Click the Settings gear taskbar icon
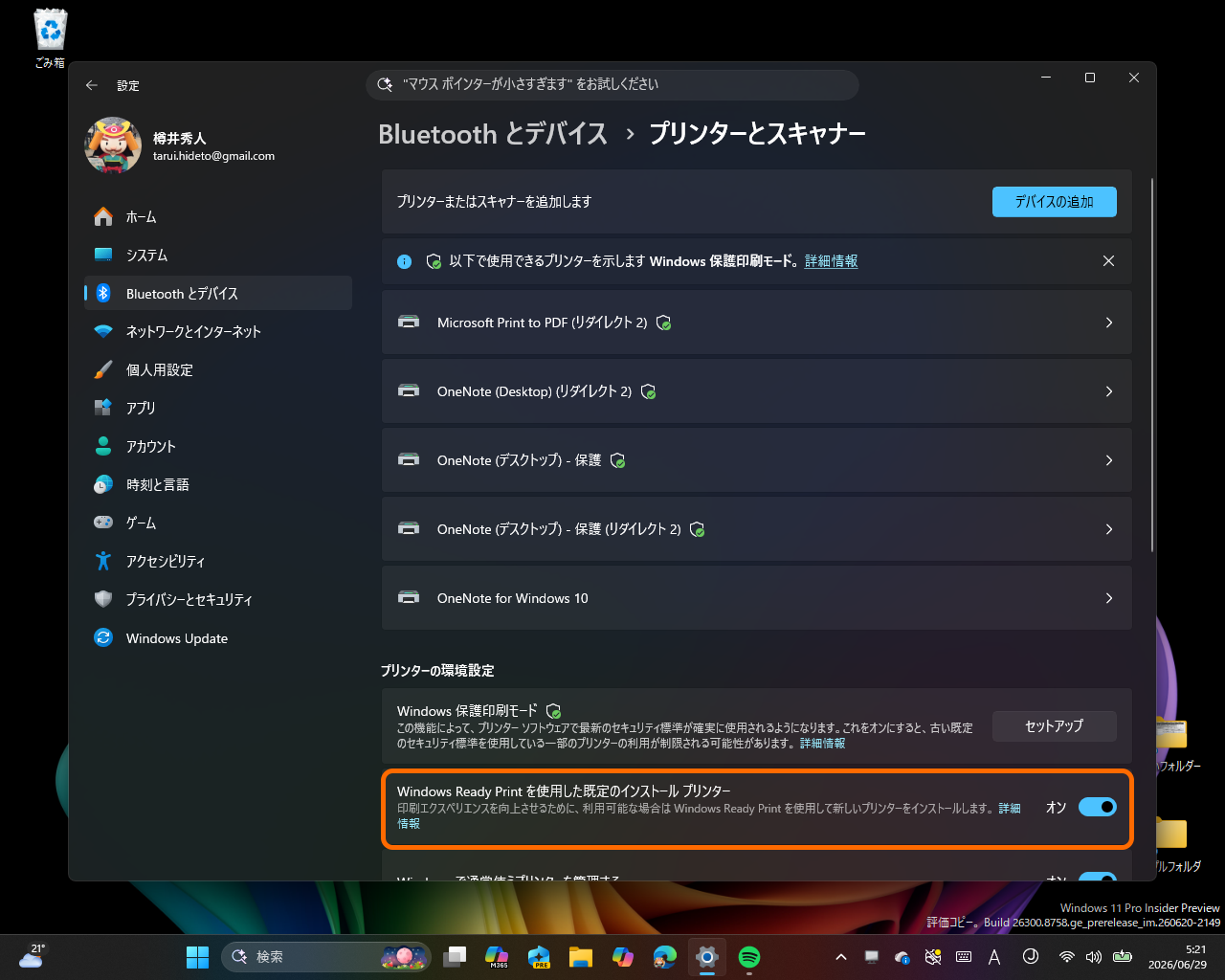This screenshot has height=980, width=1225. click(707, 957)
